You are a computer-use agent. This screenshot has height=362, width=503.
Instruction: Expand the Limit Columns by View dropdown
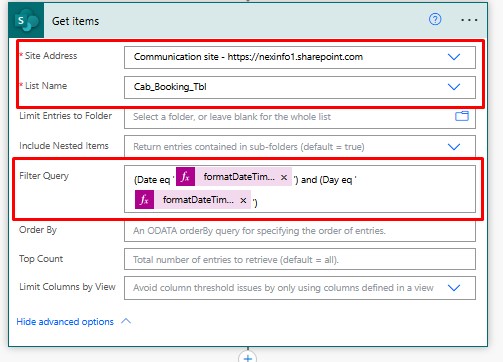click(x=454, y=288)
